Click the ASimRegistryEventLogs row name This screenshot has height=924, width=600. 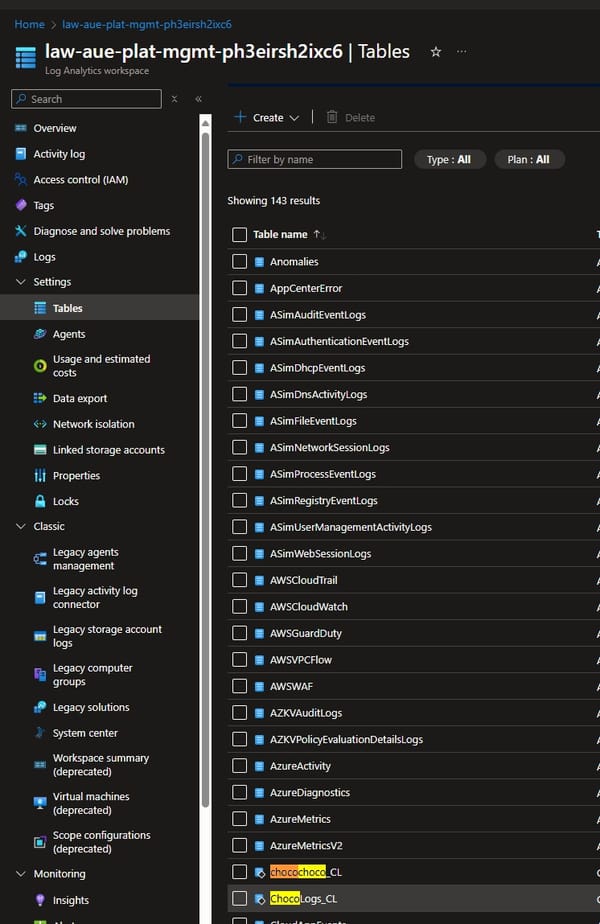coord(324,501)
